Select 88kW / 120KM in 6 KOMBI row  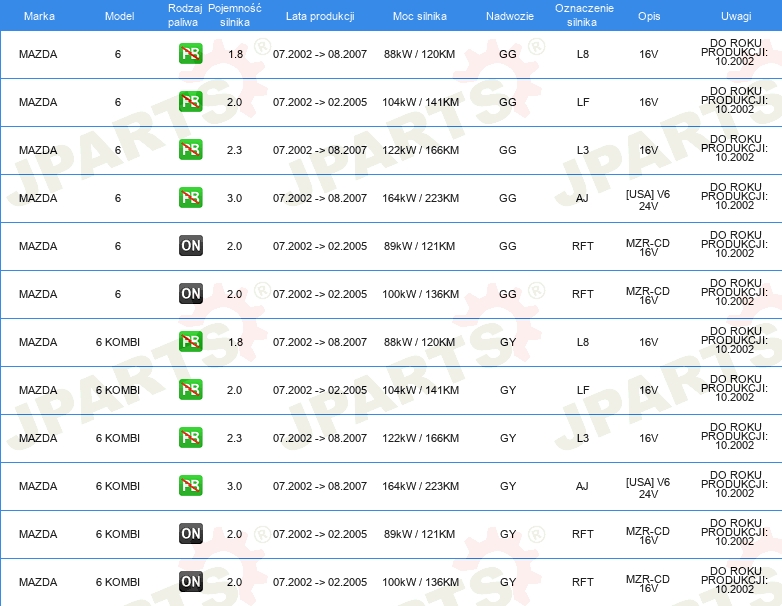419,342
